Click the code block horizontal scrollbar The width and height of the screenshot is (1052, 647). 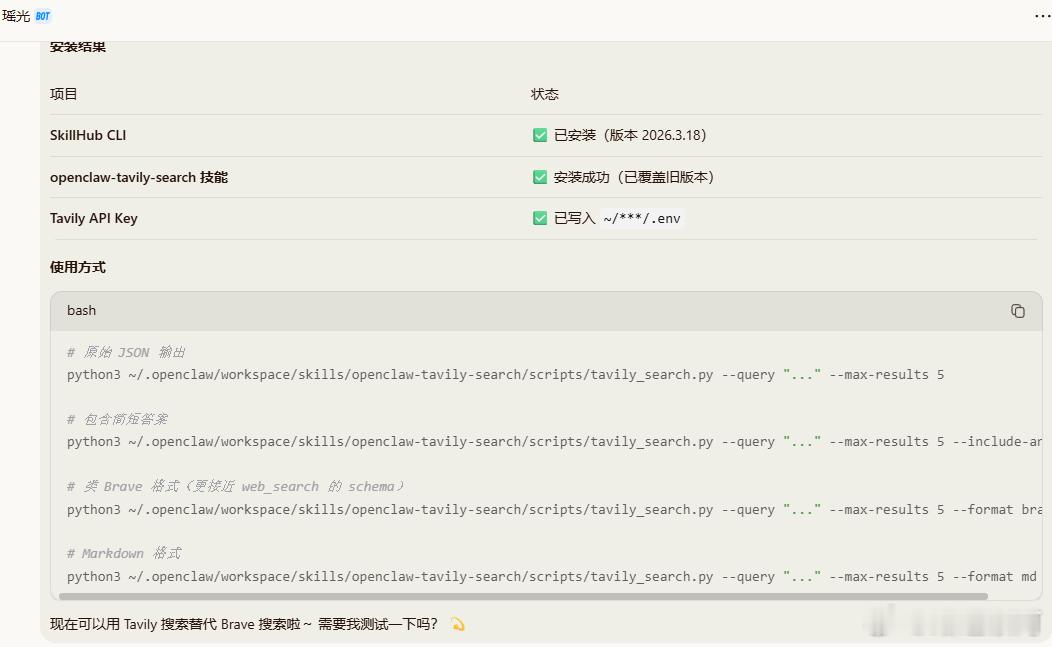click(523, 596)
